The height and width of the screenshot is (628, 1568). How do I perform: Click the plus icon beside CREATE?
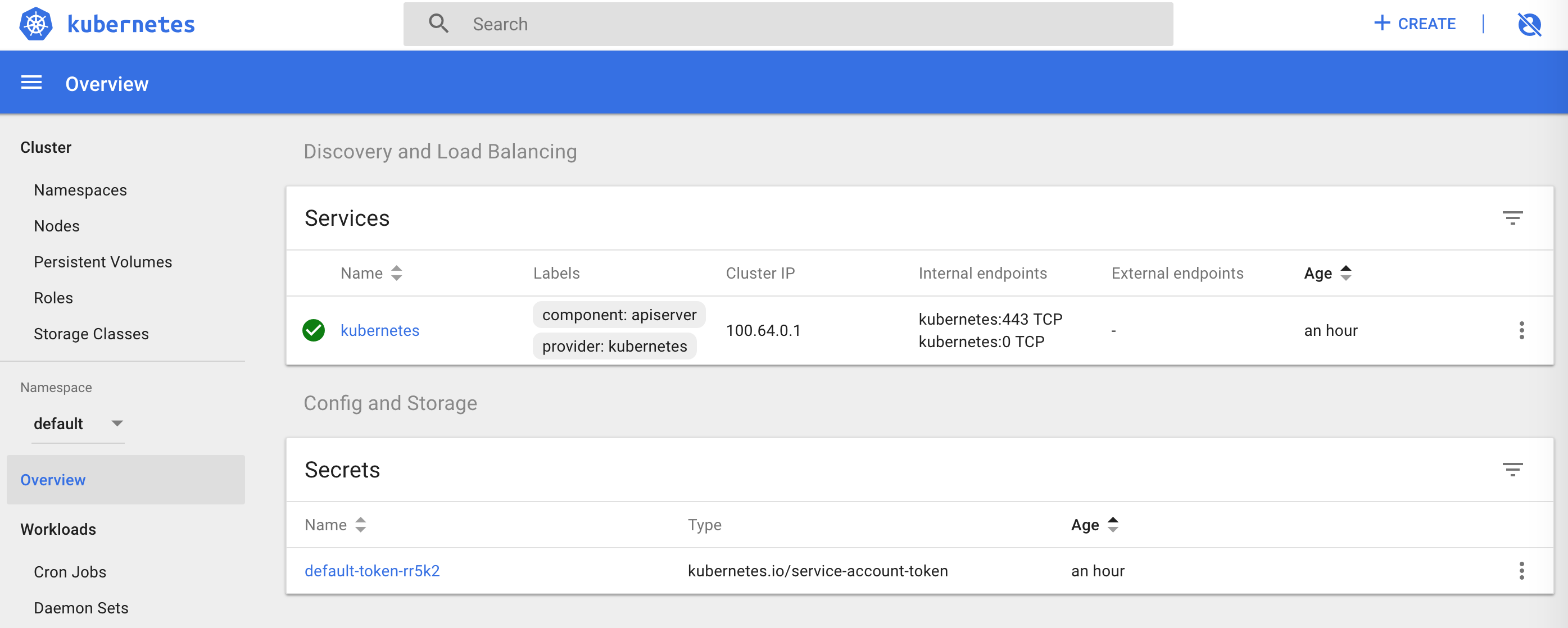[x=1382, y=23]
